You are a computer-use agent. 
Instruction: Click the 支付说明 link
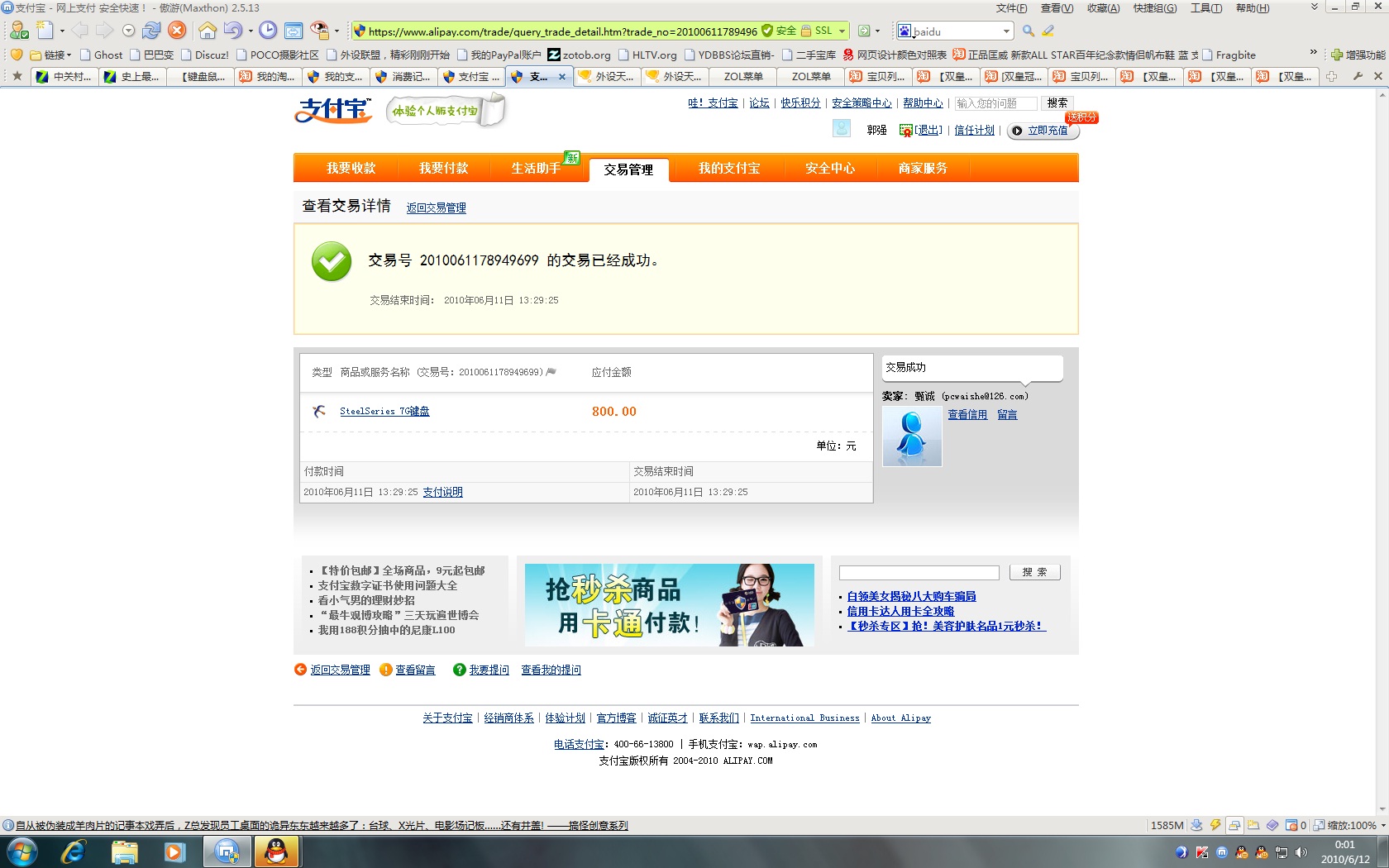pyautogui.click(x=442, y=492)
